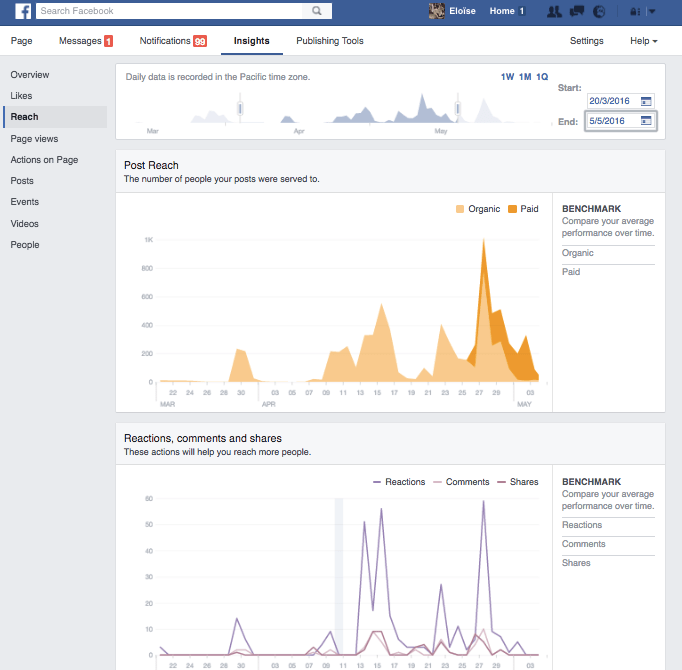This screenshot has height=670, width=682.
Task: Open the friend requests icon
Action: pyautogui.click(x=554, y=12)
